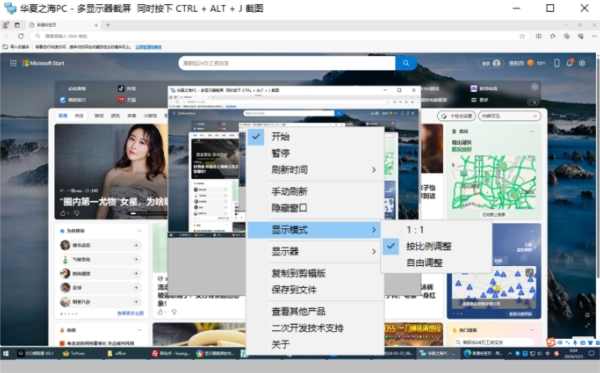Switch to the Edge 新建标签页 taskbar item
The height and width of the screenshot is (373, 600).
483,353
